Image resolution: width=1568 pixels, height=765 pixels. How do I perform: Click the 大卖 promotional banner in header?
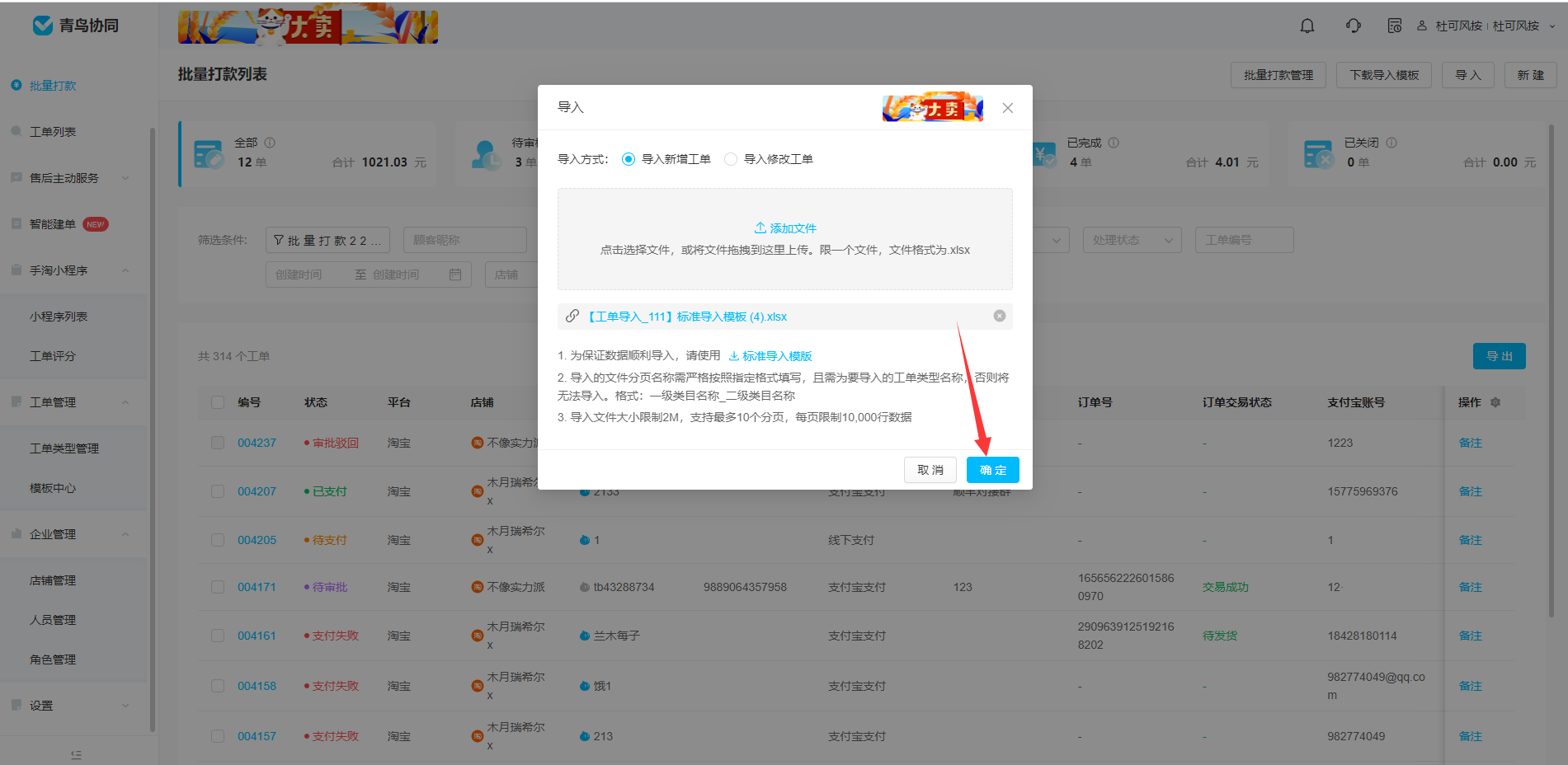pos(308,27)
